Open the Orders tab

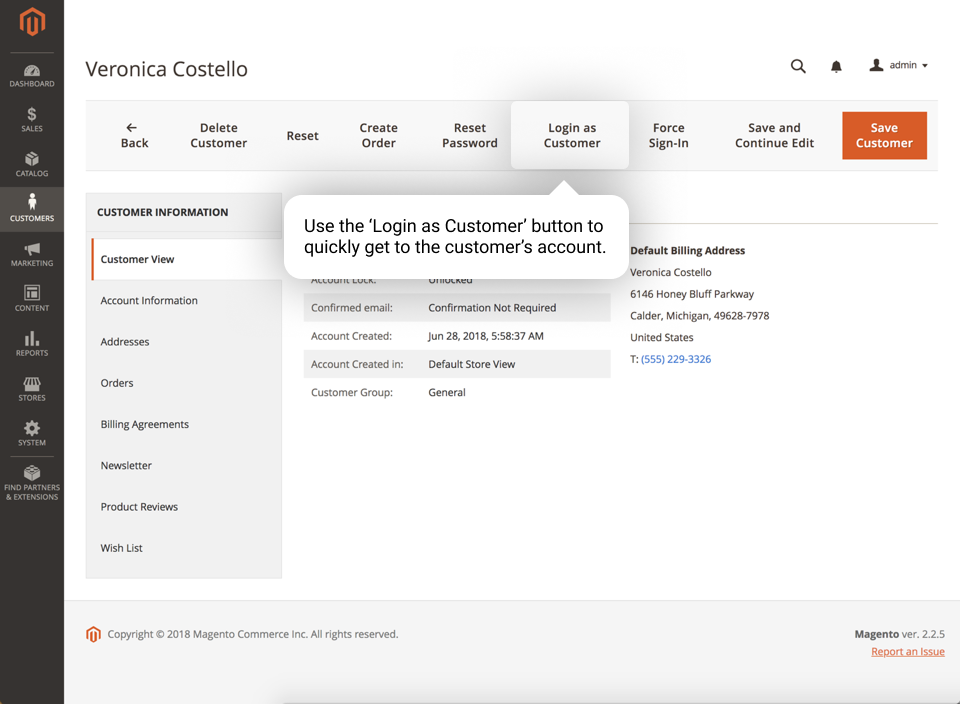point(115,383)
